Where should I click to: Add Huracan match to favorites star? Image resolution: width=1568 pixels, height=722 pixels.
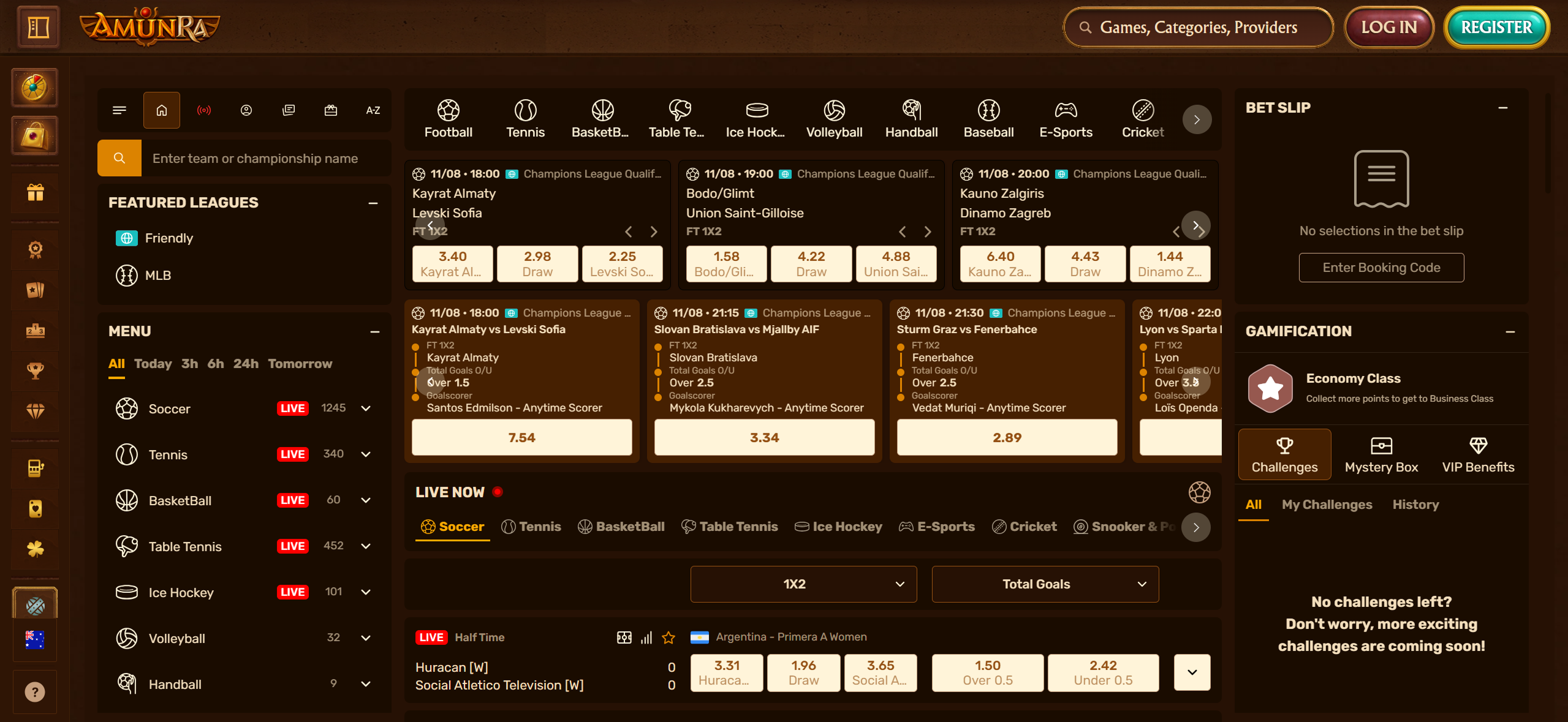click(x=668, y=637)
